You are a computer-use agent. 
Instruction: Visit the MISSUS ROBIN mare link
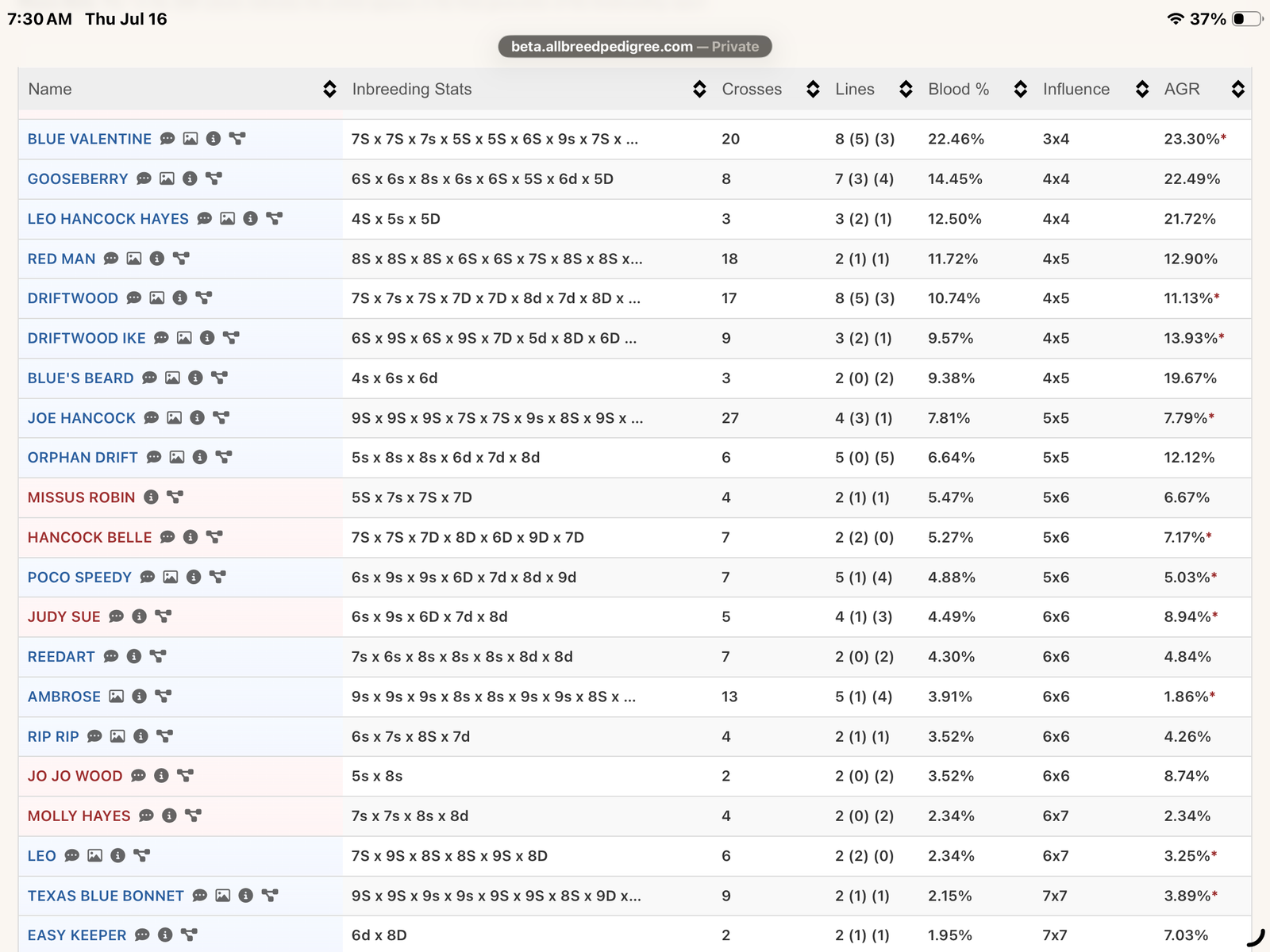(82, 497)
